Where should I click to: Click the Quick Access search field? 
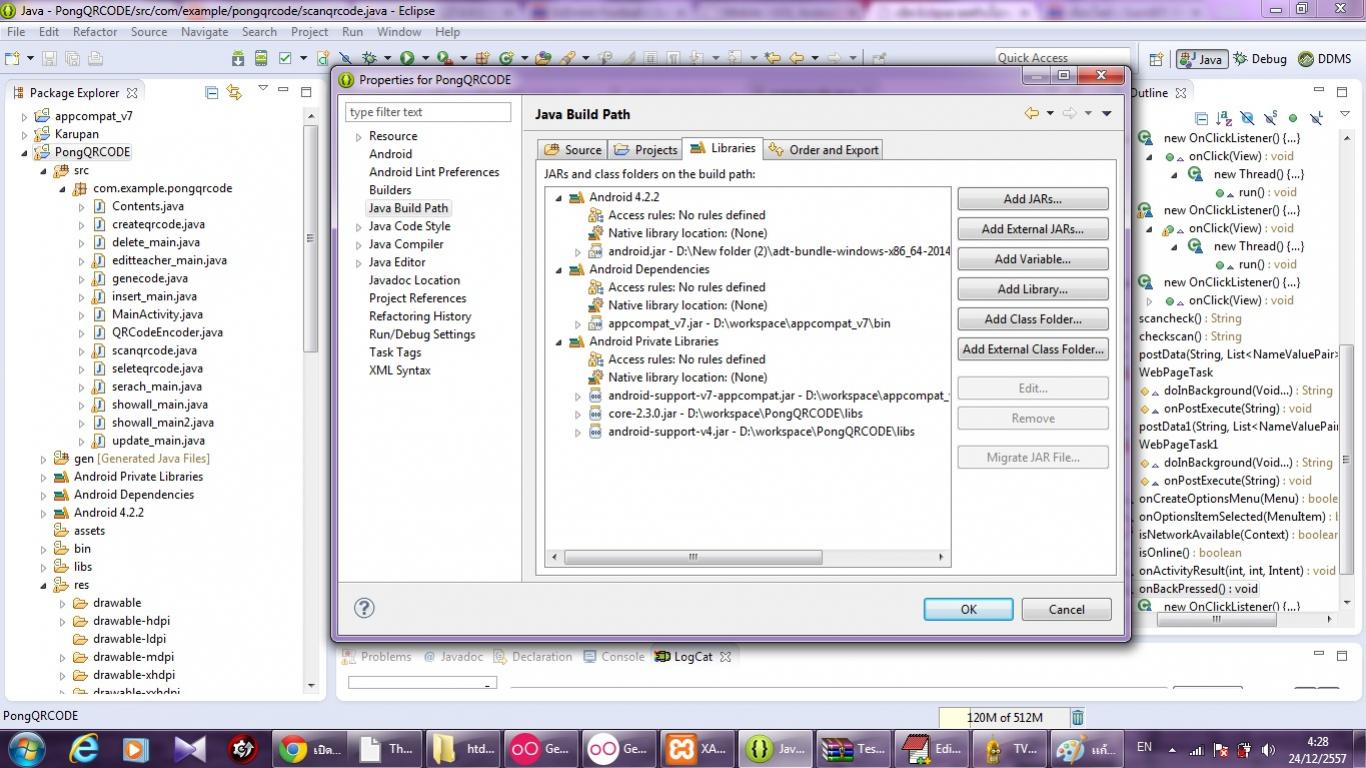1062,58
